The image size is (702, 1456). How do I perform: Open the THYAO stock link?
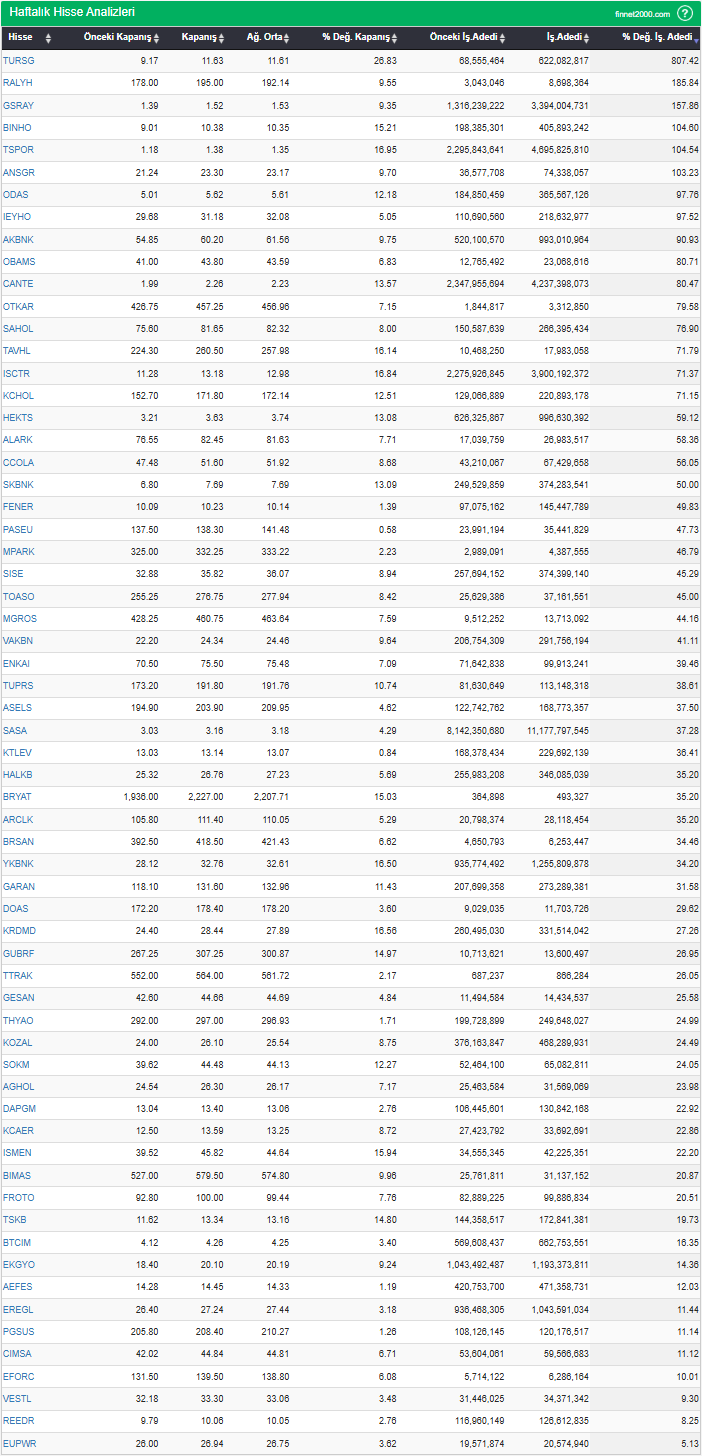click(x=18, y=1020)
